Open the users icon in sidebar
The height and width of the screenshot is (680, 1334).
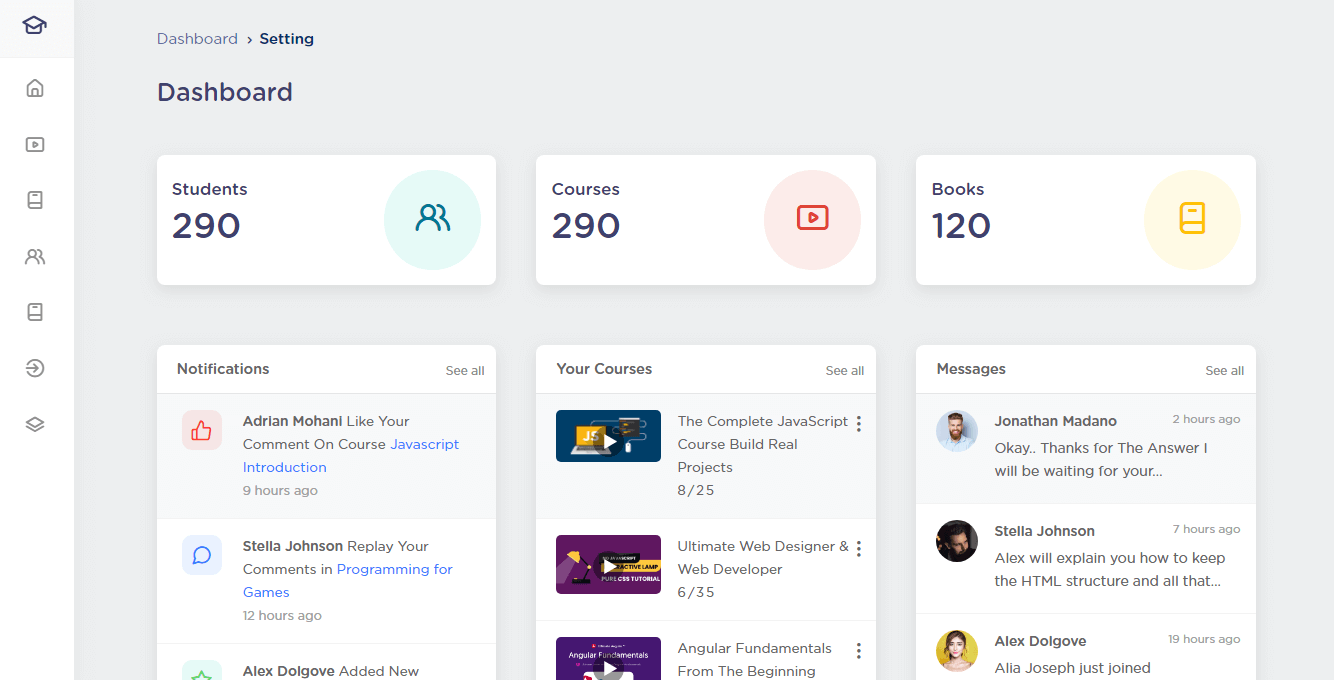coord(35,256)
